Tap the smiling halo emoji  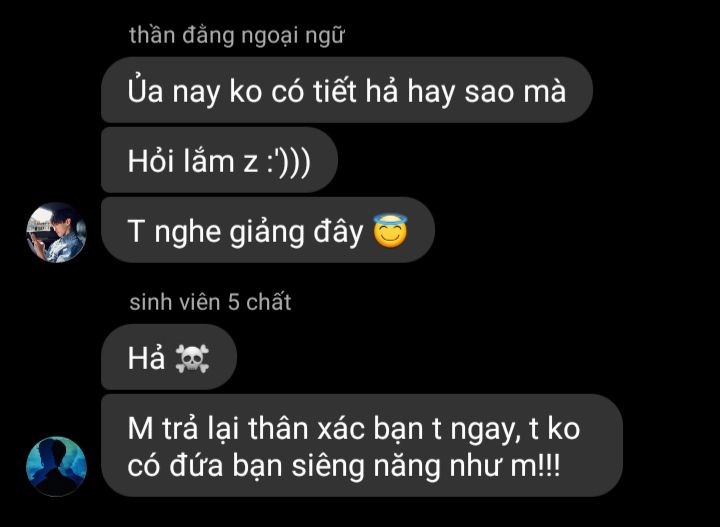(390, 231)
